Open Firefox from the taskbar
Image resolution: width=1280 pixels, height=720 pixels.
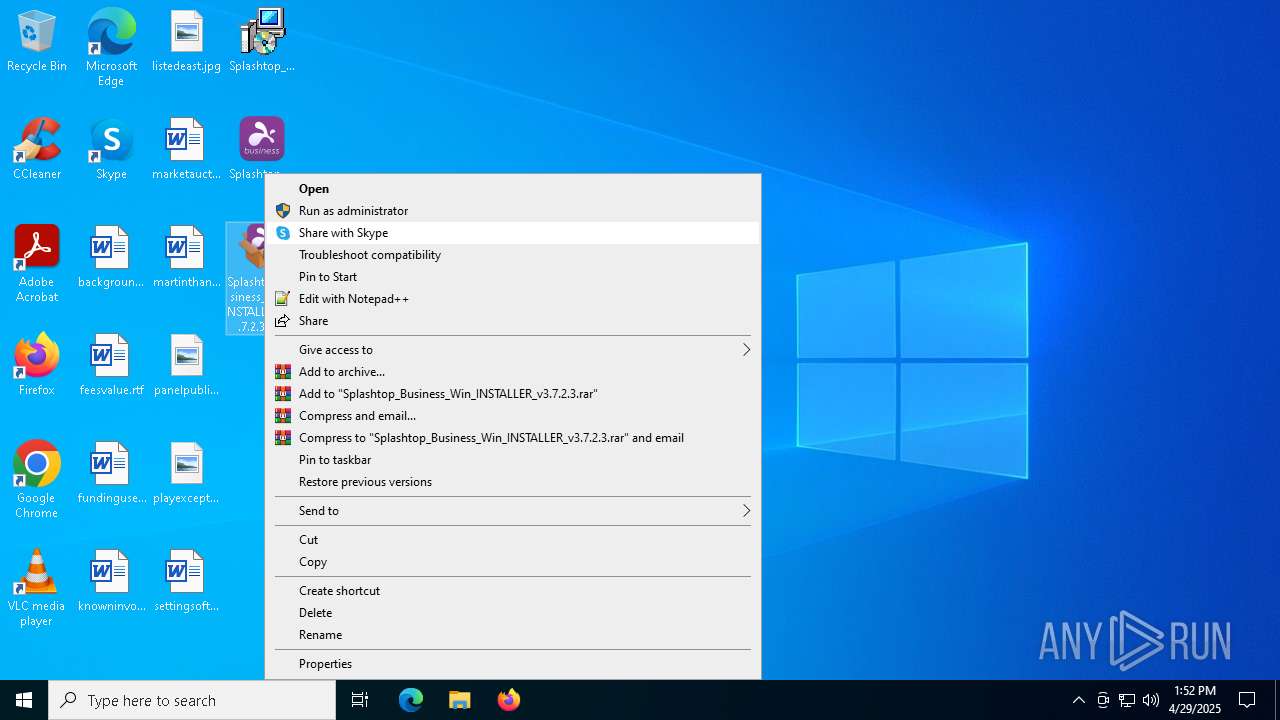coord(508,700)
